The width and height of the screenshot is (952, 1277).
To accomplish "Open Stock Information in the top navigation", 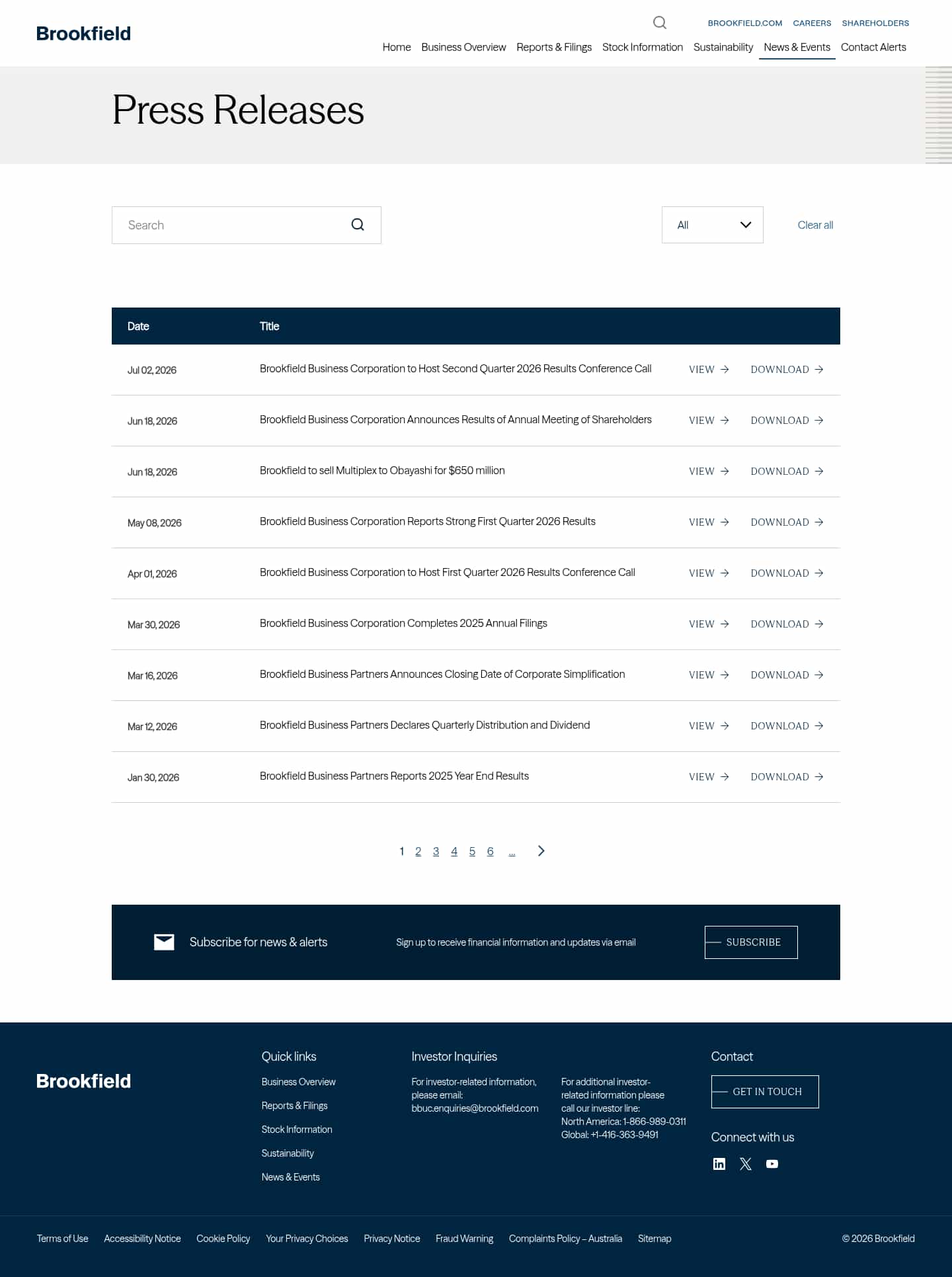I will 643,47.
